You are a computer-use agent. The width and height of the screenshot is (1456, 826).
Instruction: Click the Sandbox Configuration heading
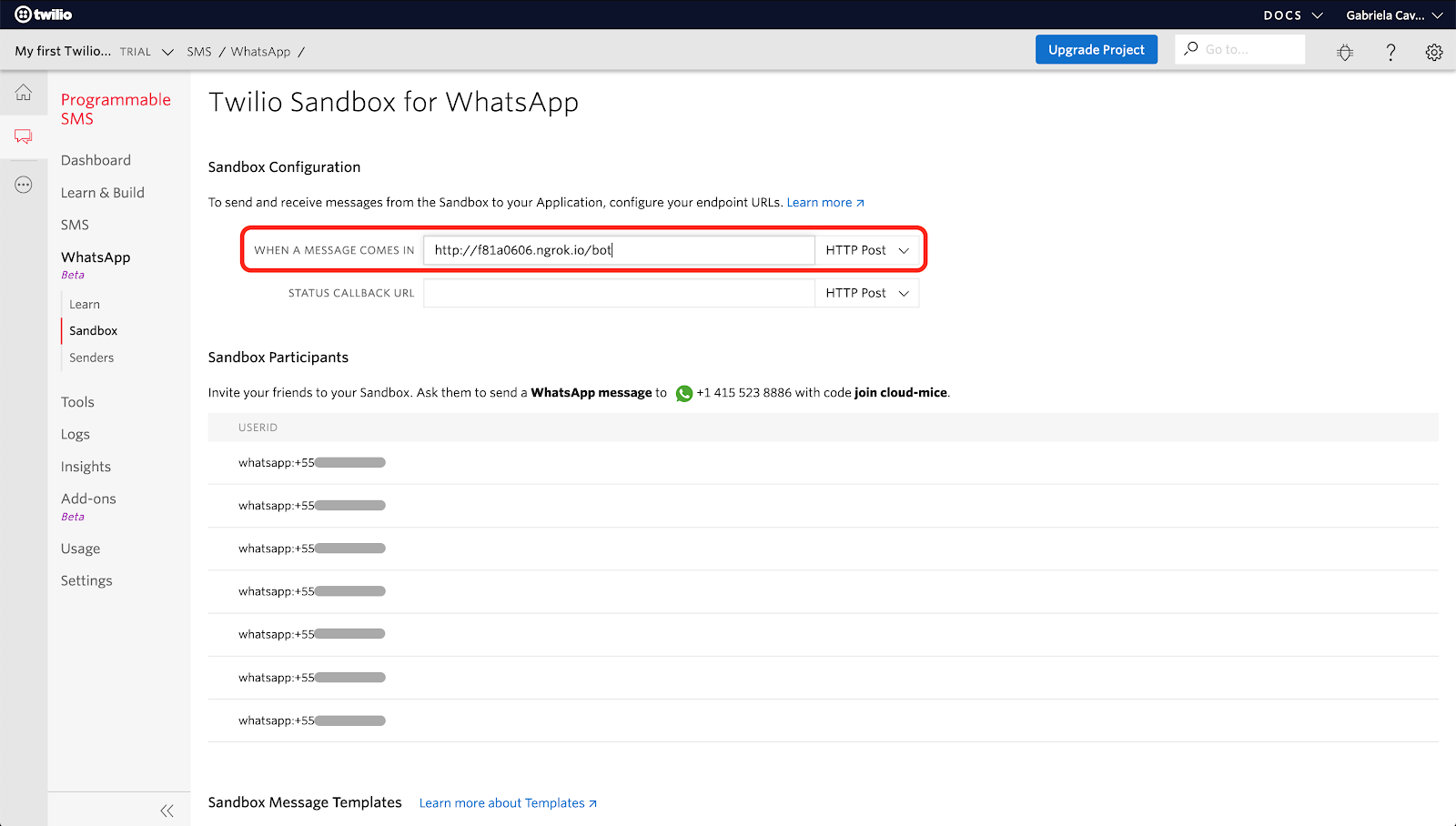pos(284,167)
